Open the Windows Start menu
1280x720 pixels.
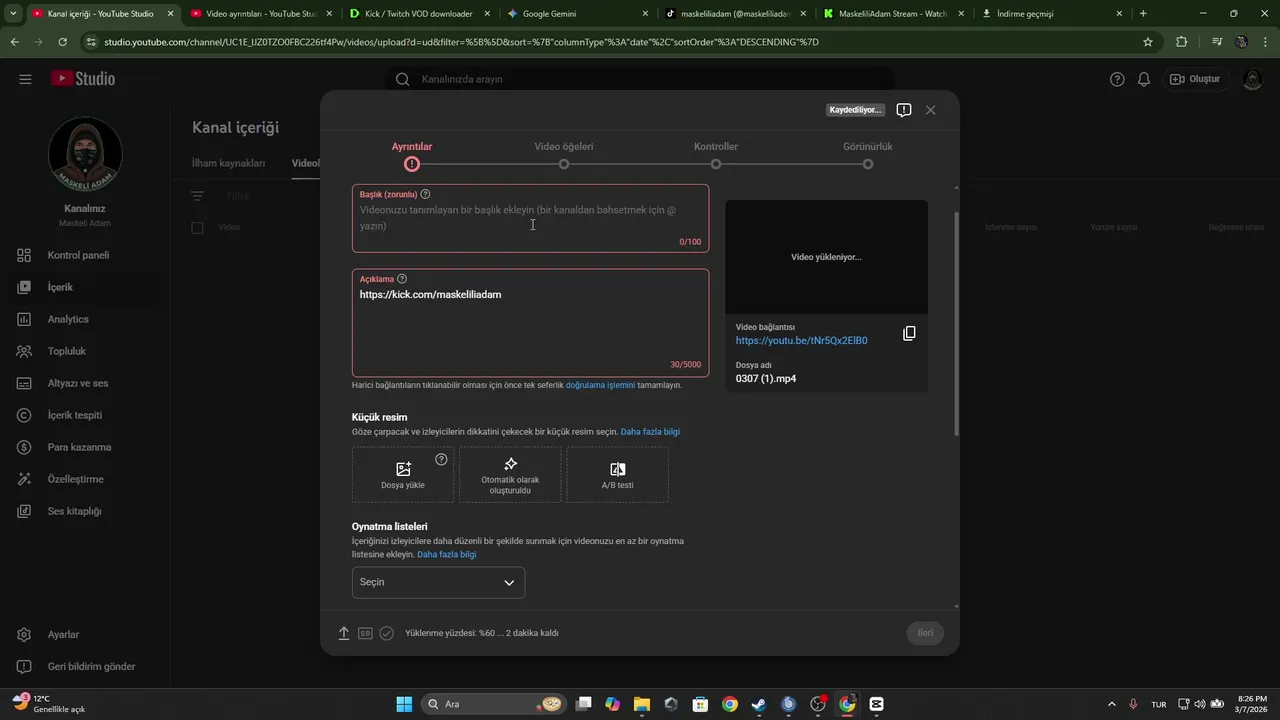pyautogui.click(x=404, y=704)
